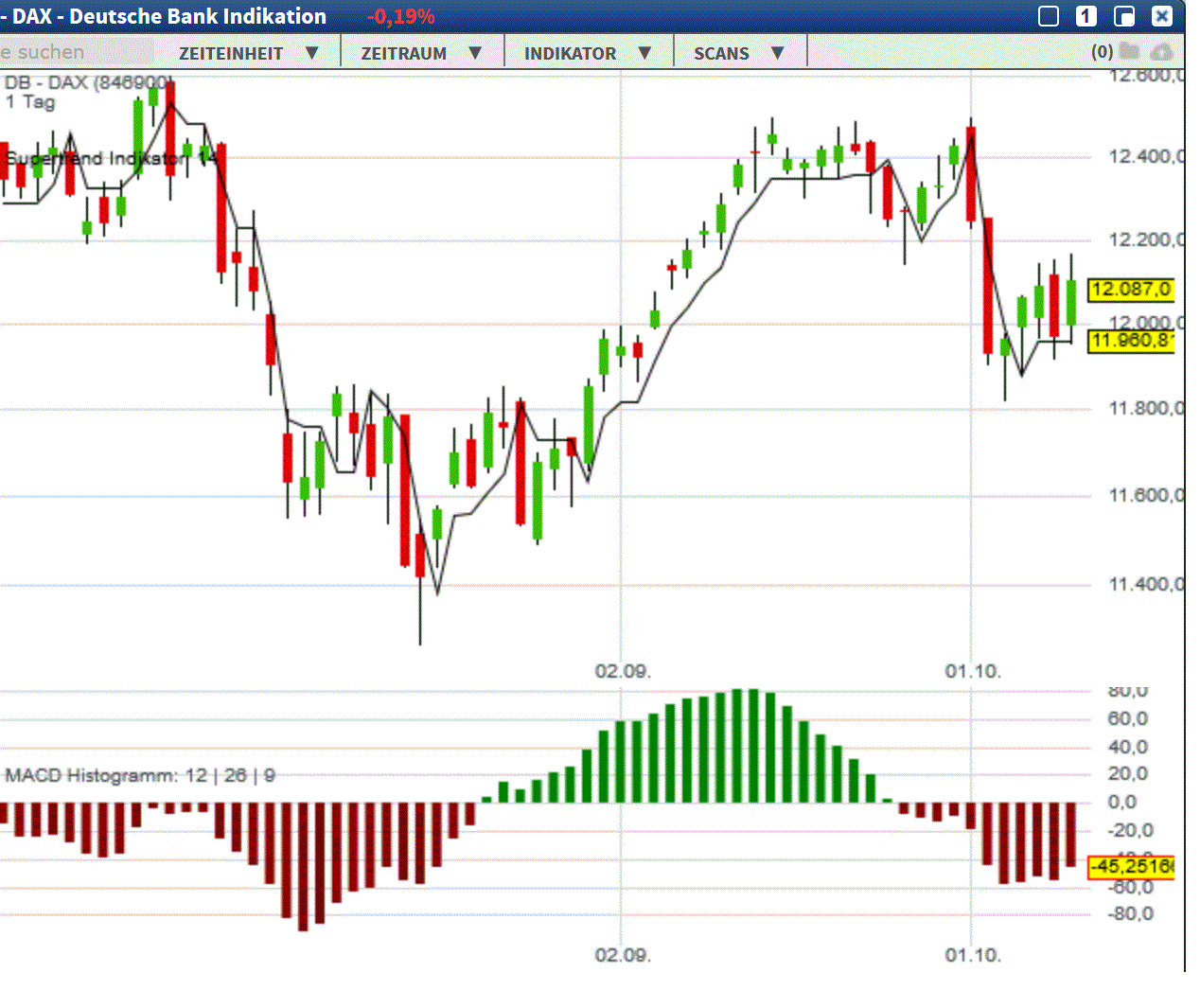Open the saved charts folder icon
The width and height of the screenshot is (1200, 1008).
(1130, 52)
